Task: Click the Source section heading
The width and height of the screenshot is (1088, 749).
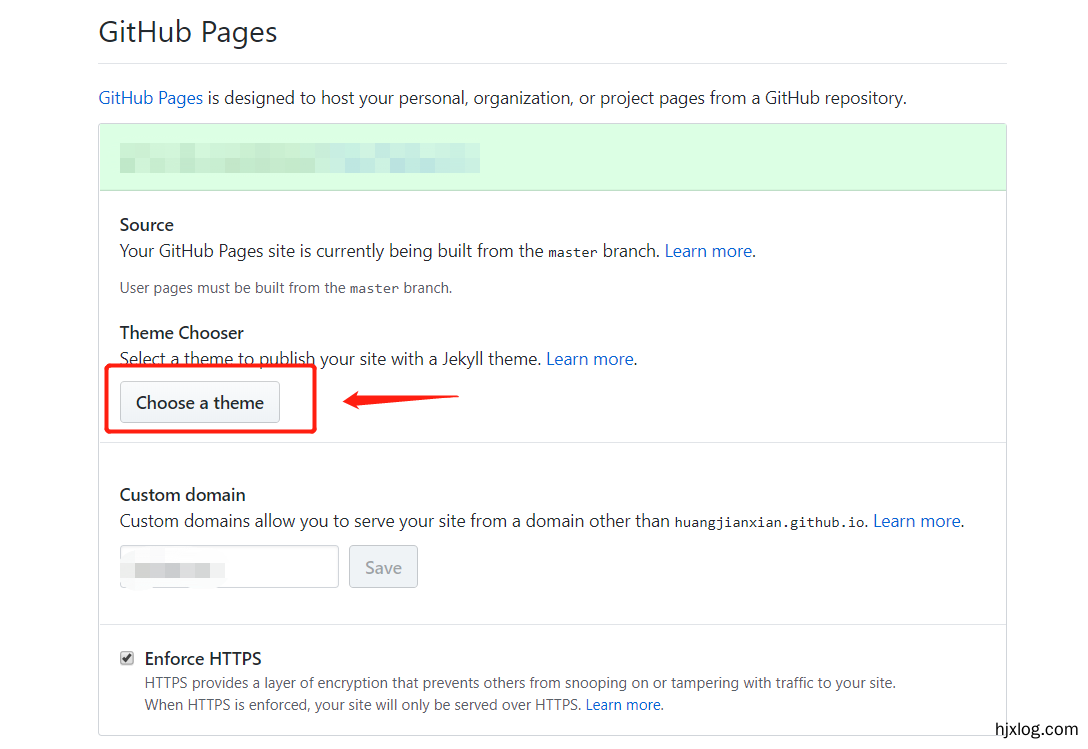Action: [x=146, y=225]
